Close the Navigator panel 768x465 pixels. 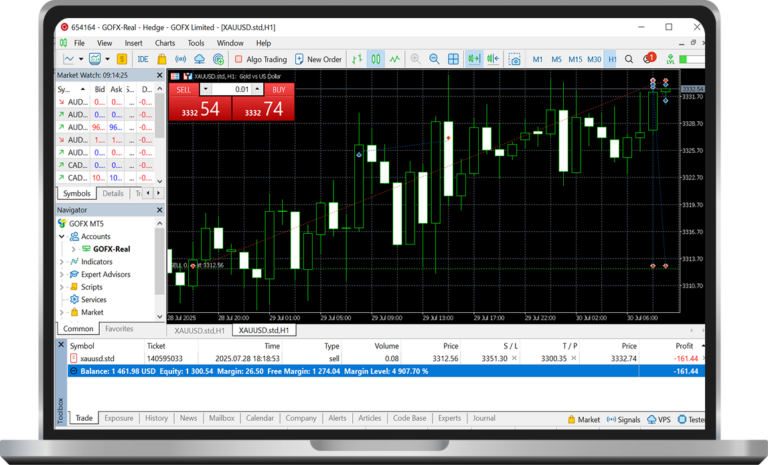pyautogui.click(x=159, y=210)
